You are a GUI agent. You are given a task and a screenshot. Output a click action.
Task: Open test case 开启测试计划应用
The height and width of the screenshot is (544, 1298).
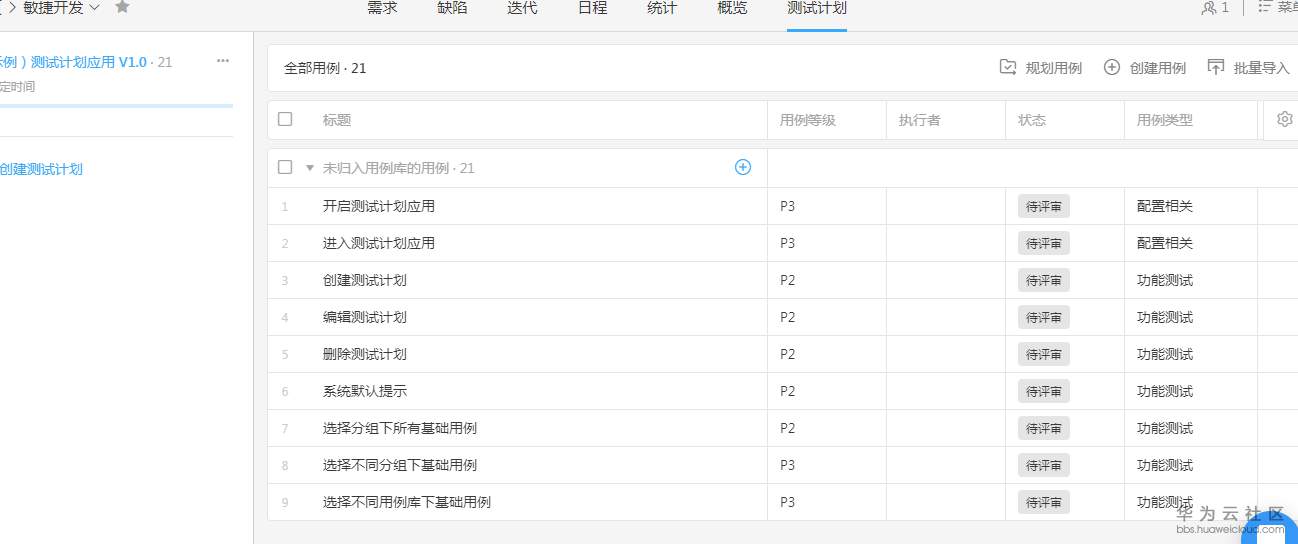tap(379, 207)
